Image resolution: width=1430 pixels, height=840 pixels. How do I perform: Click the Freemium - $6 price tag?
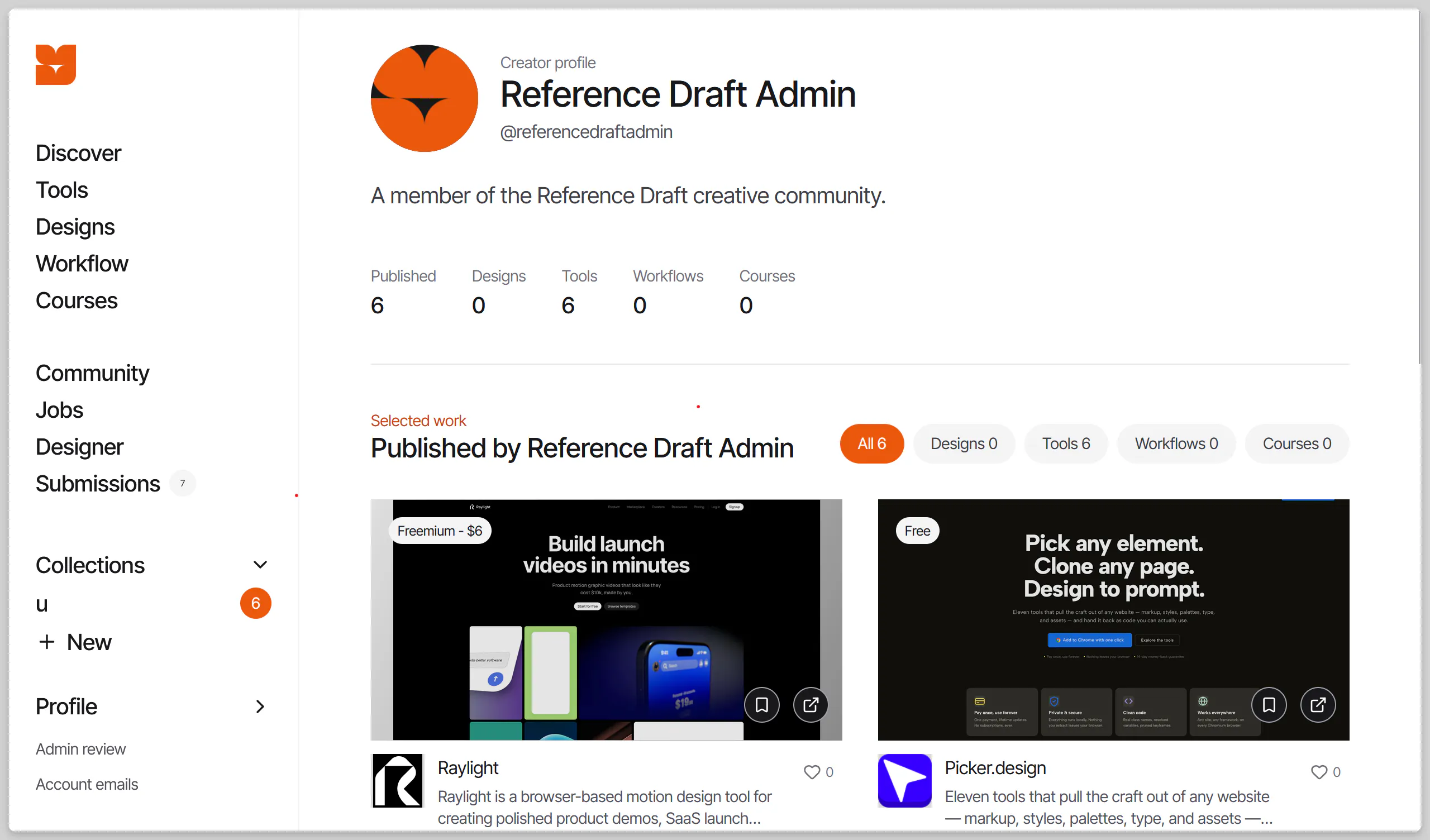coord(440,531)
